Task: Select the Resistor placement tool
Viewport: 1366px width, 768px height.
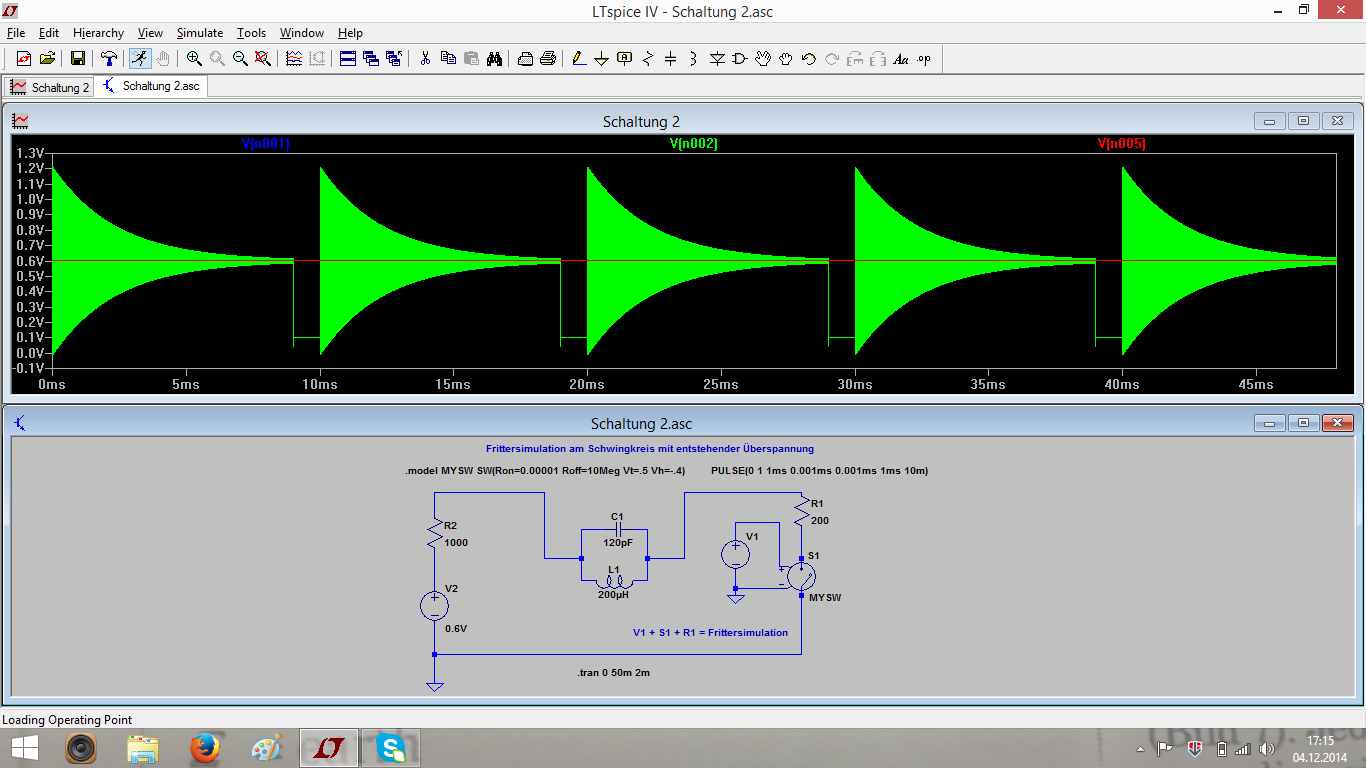Action: 647,59
